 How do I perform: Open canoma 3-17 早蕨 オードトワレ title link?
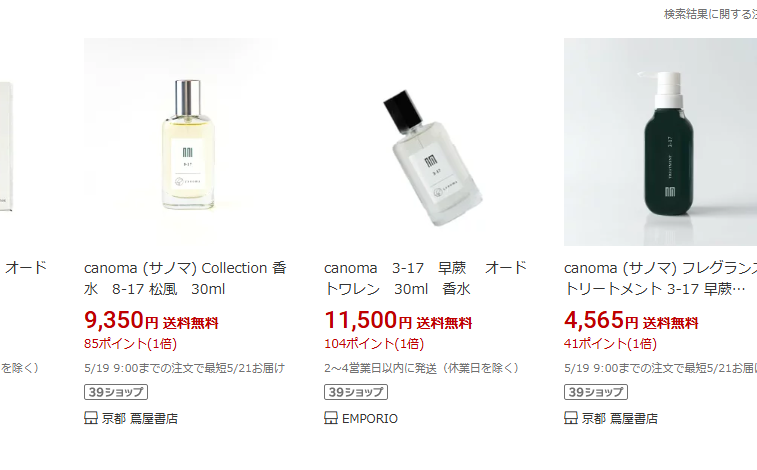coord(425,278)
